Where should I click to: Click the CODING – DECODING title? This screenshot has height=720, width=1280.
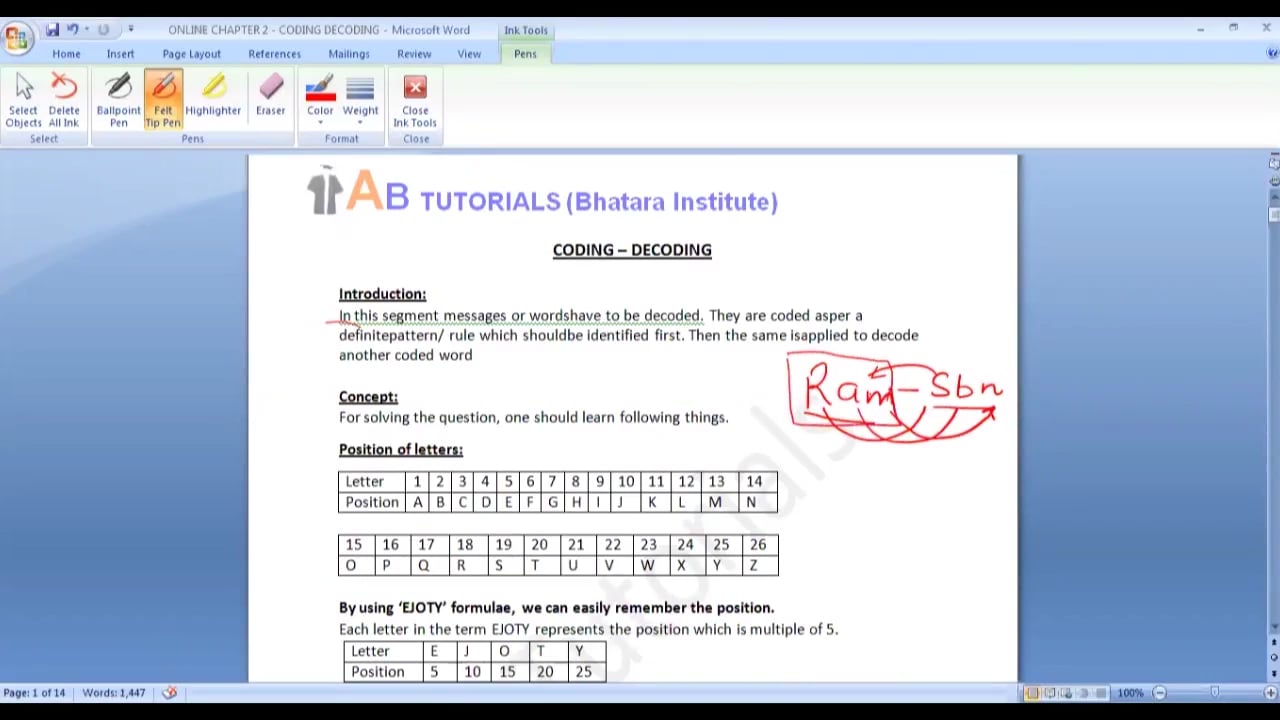tap(632, 250)
